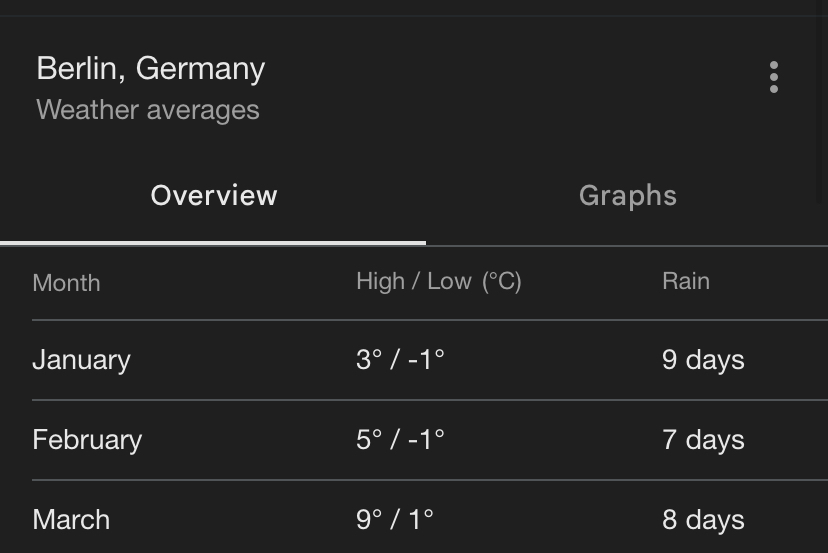Click the Rain column header

686,281
